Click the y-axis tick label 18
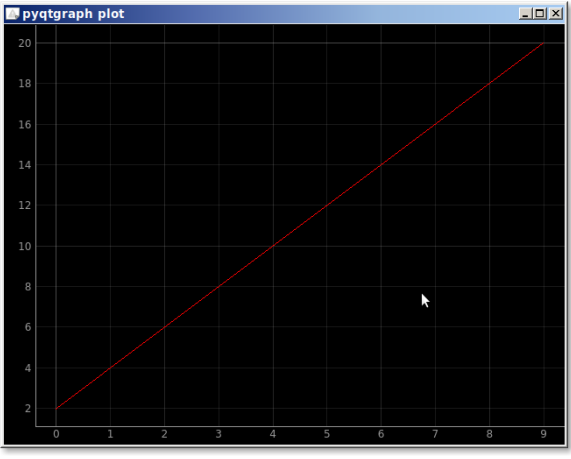The width and height of the screenshot is (571, 459). point(25,84)
